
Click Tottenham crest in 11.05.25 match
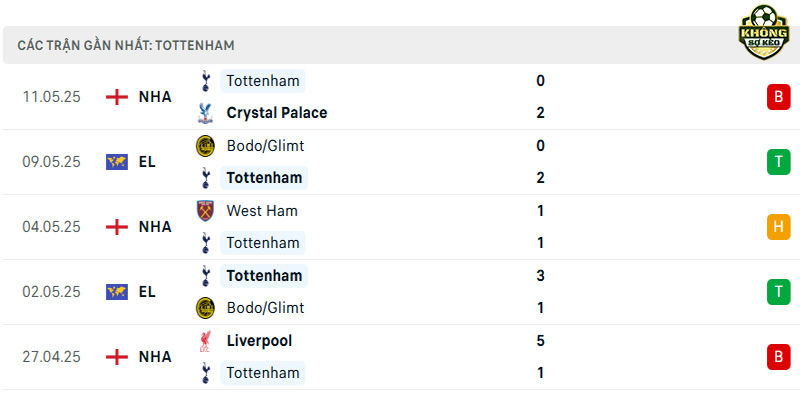[x=205, y=81]
